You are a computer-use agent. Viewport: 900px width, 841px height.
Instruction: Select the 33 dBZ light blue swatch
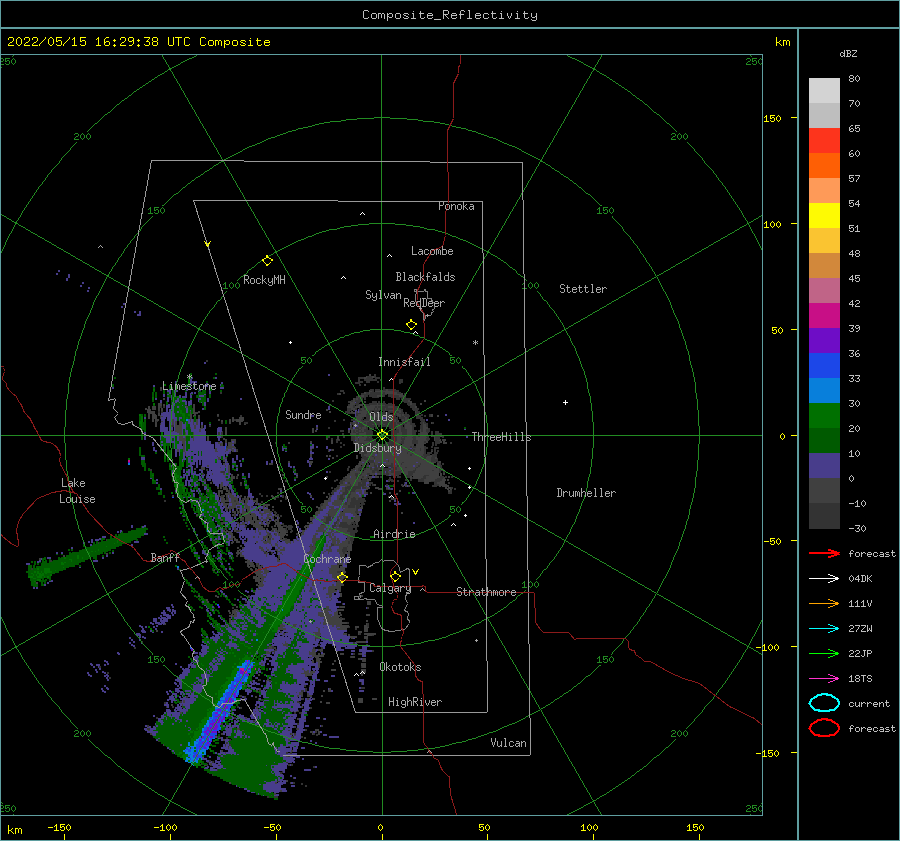tap(824, 390)
